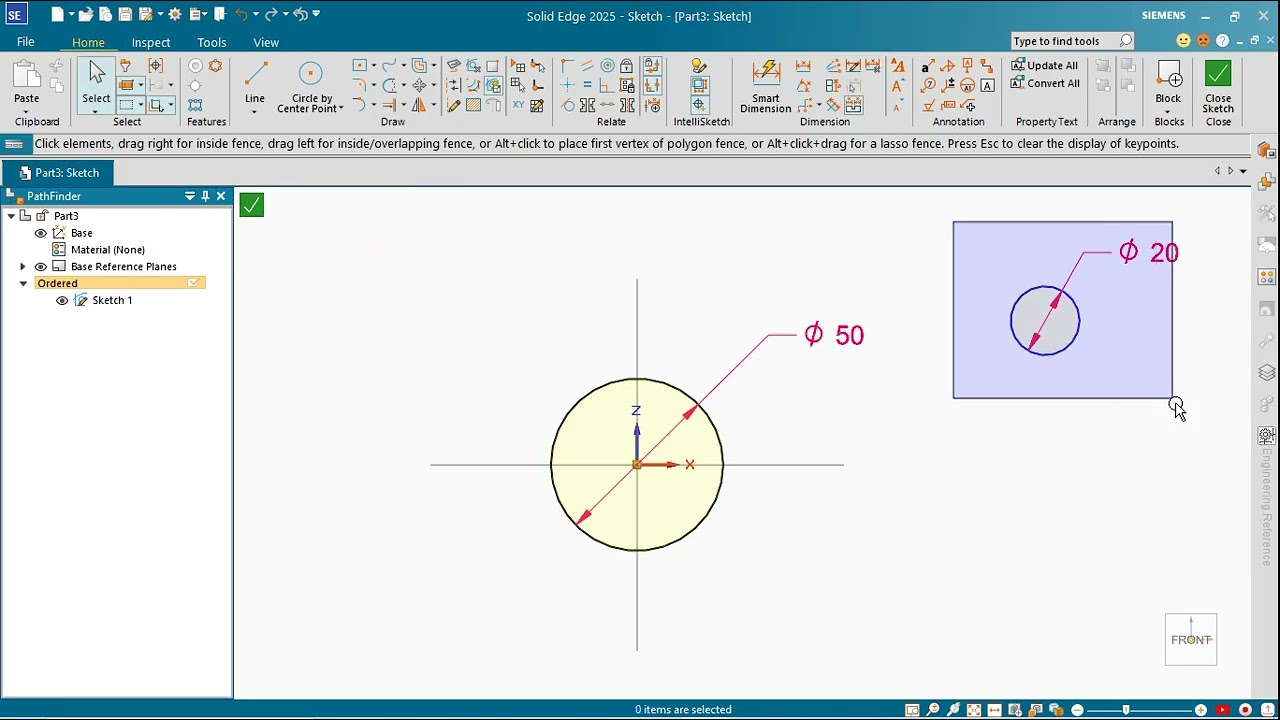Open the Undo history dropdown
Viewport: 1280px width, 720px height.
click(256, 15)
